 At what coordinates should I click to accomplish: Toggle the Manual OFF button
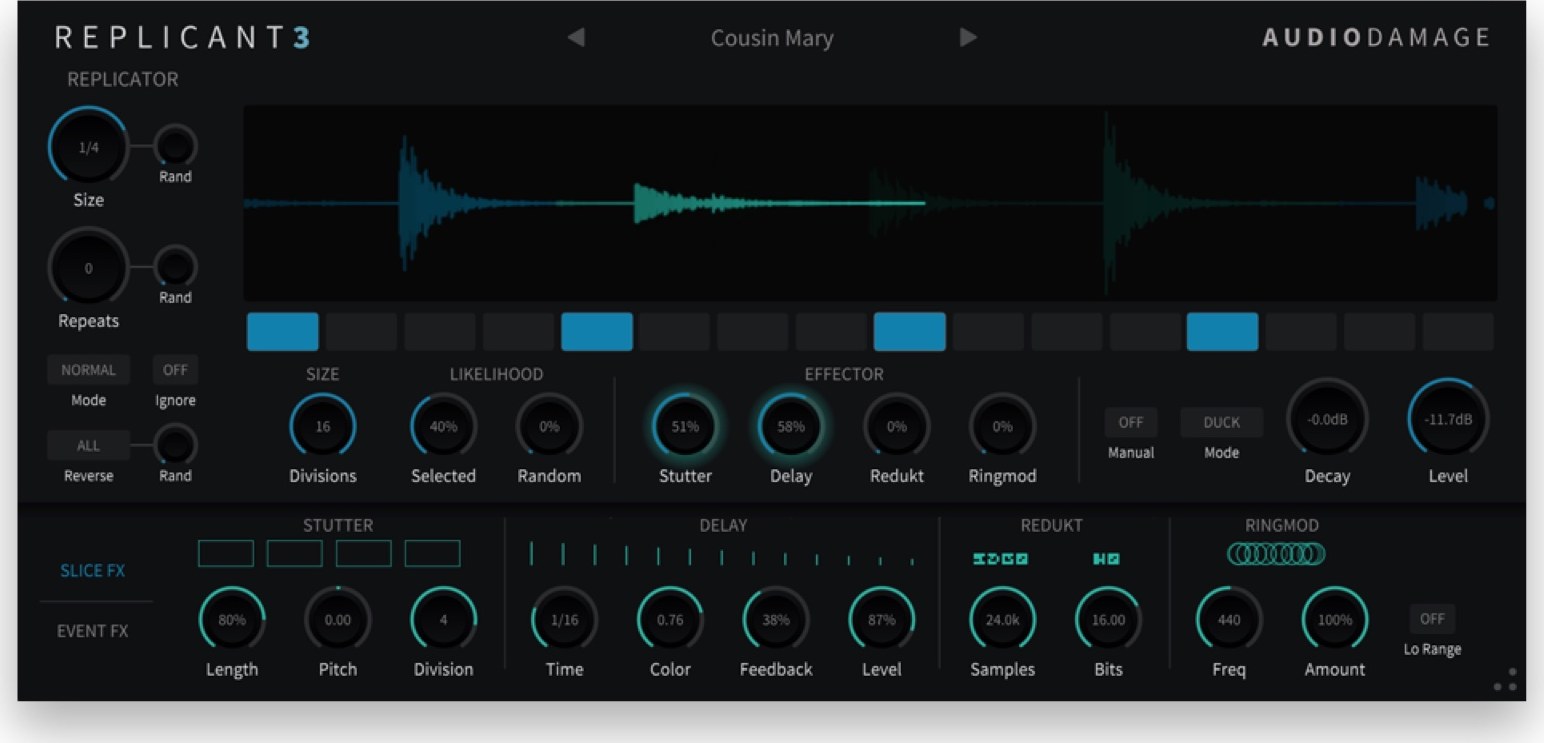coord(1131,422)
